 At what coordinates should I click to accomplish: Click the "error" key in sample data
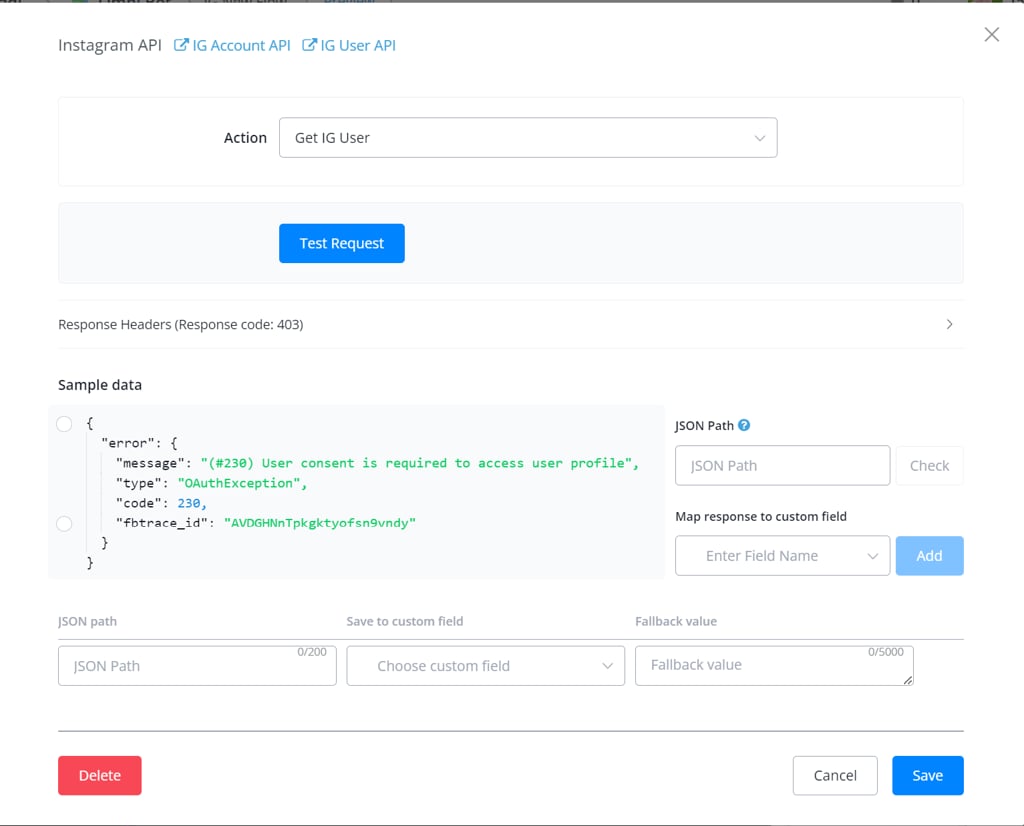point(127,443)
